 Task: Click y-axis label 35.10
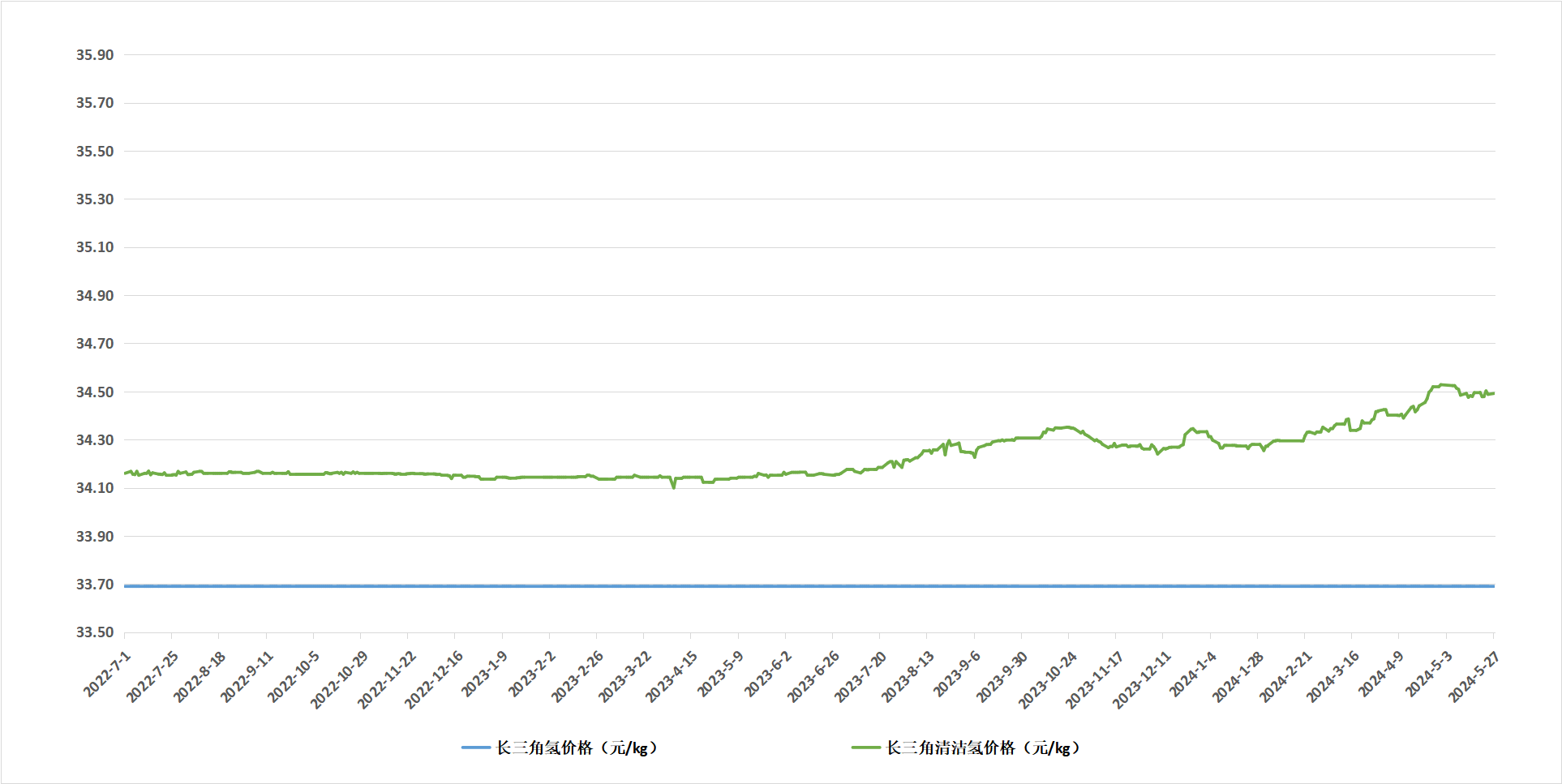pos(95,247)
